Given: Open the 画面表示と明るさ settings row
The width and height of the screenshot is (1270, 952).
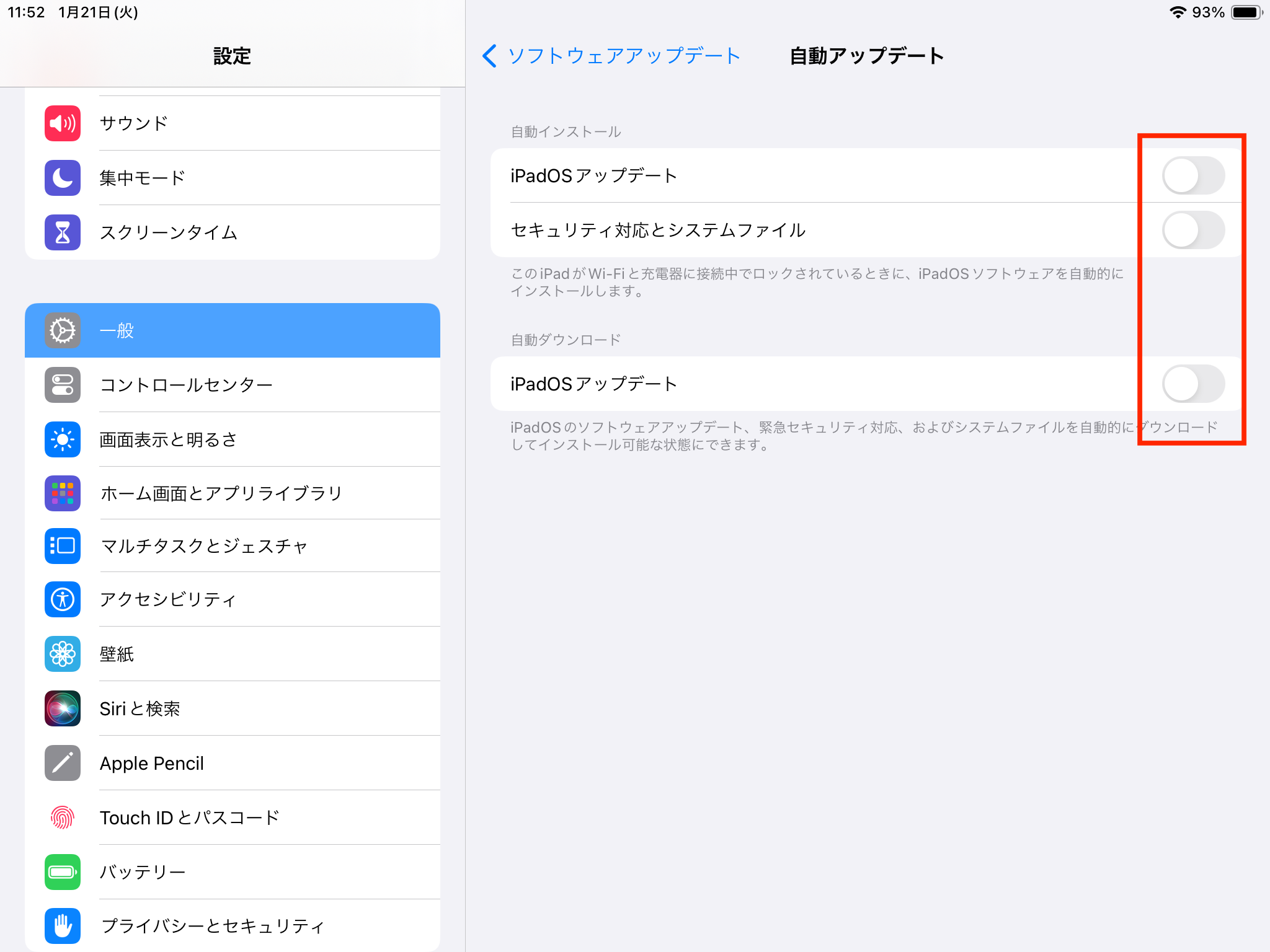Looking at the screenshot, I should coord(233,439).
